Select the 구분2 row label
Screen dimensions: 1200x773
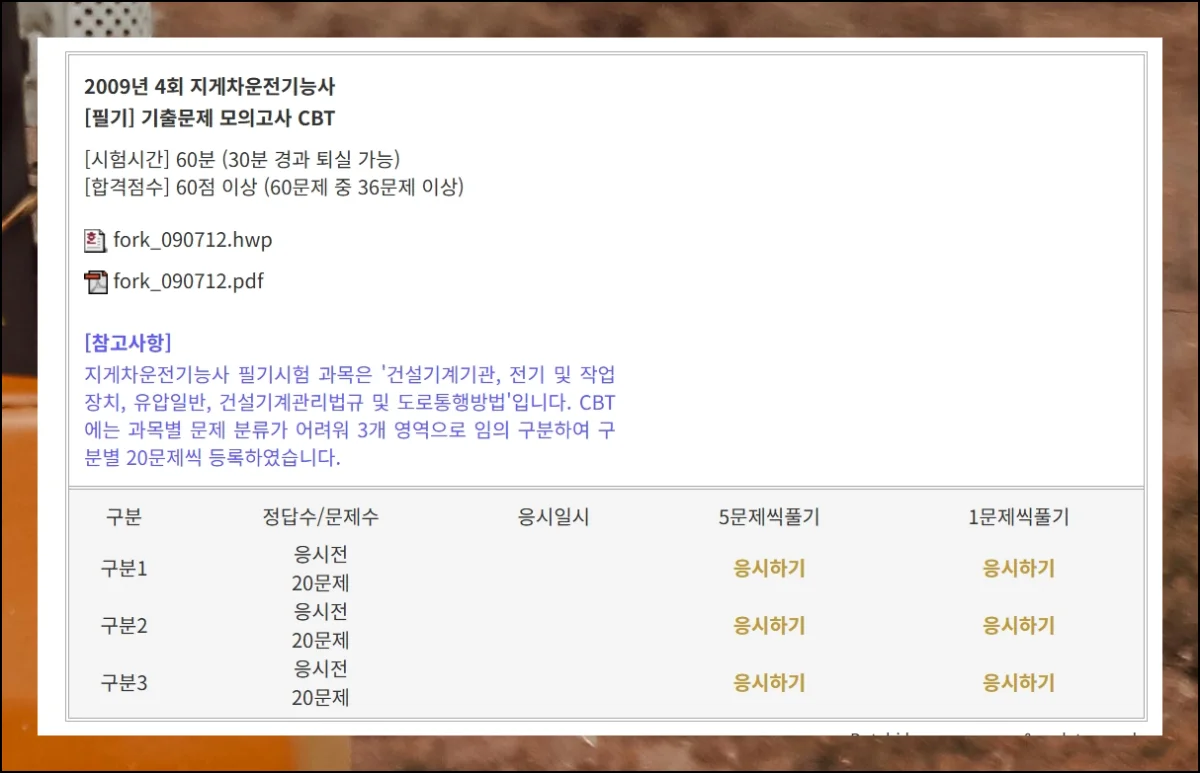coord(124,626)
